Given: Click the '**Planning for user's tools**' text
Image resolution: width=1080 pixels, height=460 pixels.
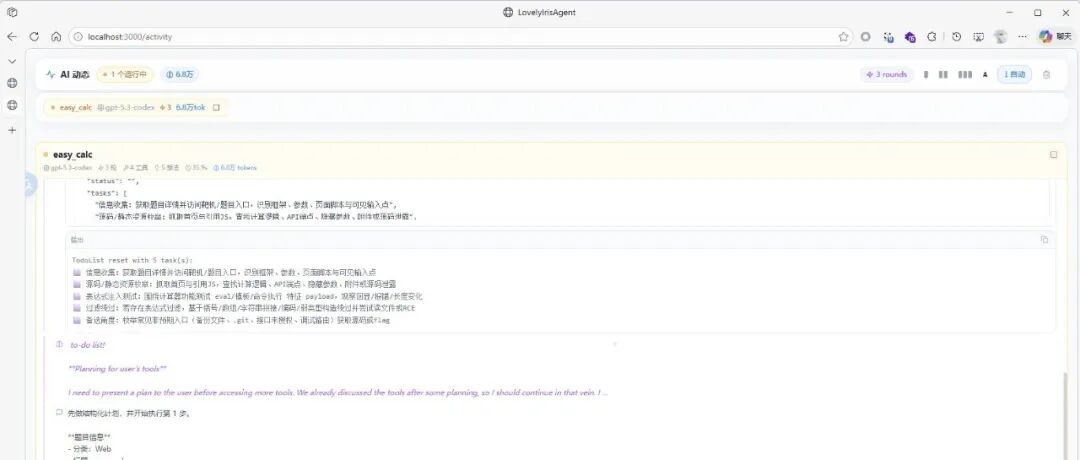Looking at the screenshot, I should click(118, 368).
